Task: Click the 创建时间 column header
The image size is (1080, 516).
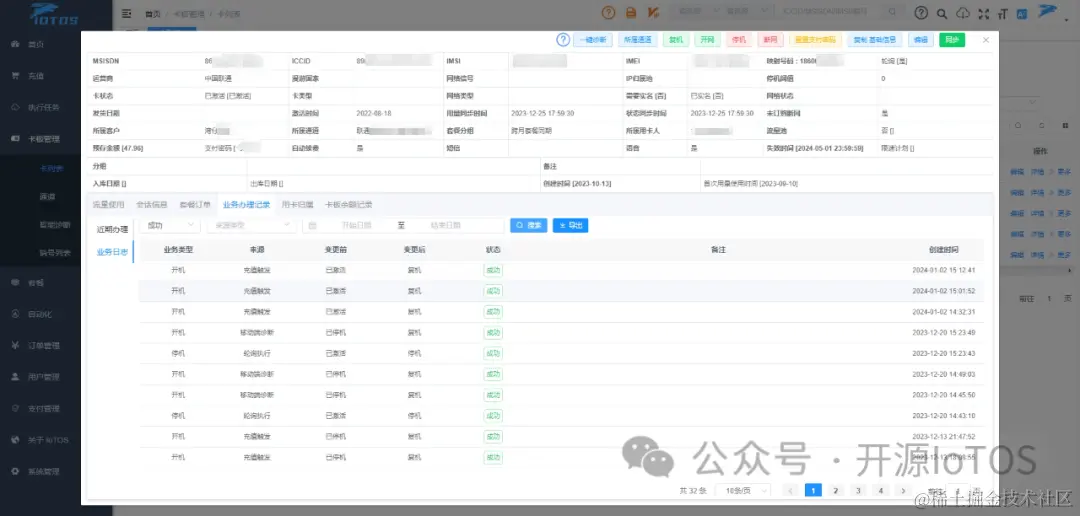Action: point(943,249)
